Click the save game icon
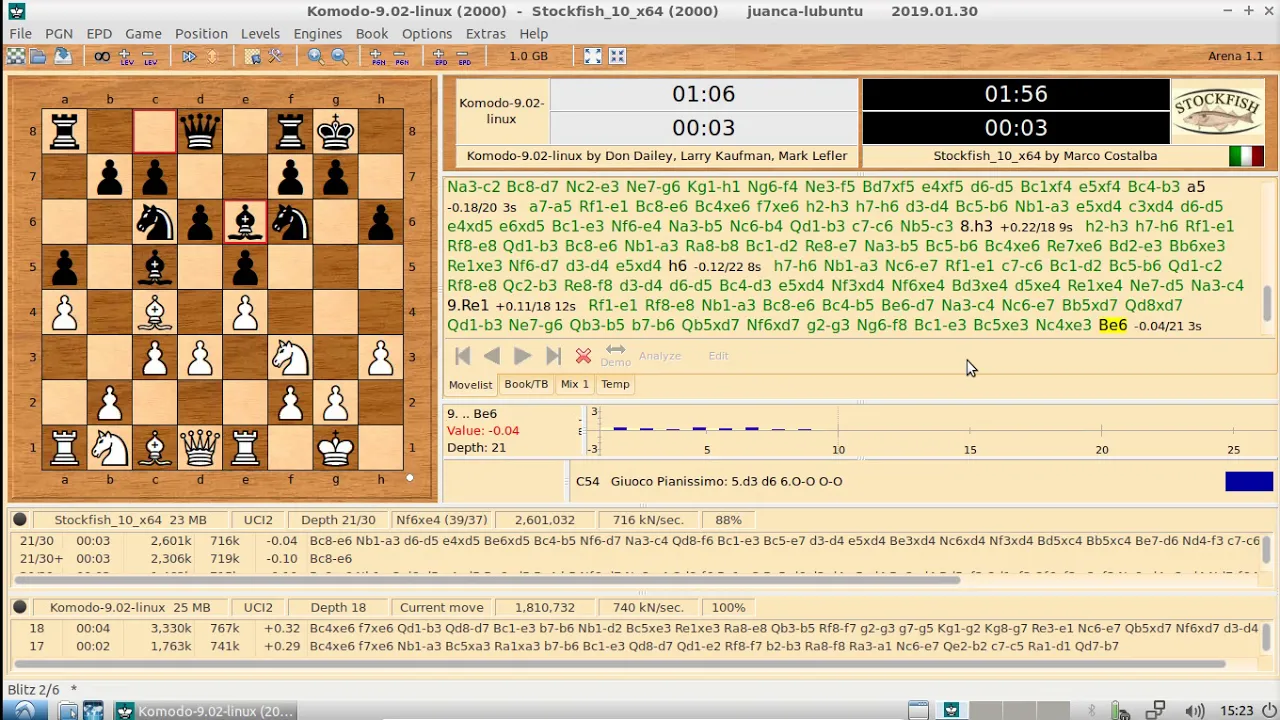 tap(62, 57)
